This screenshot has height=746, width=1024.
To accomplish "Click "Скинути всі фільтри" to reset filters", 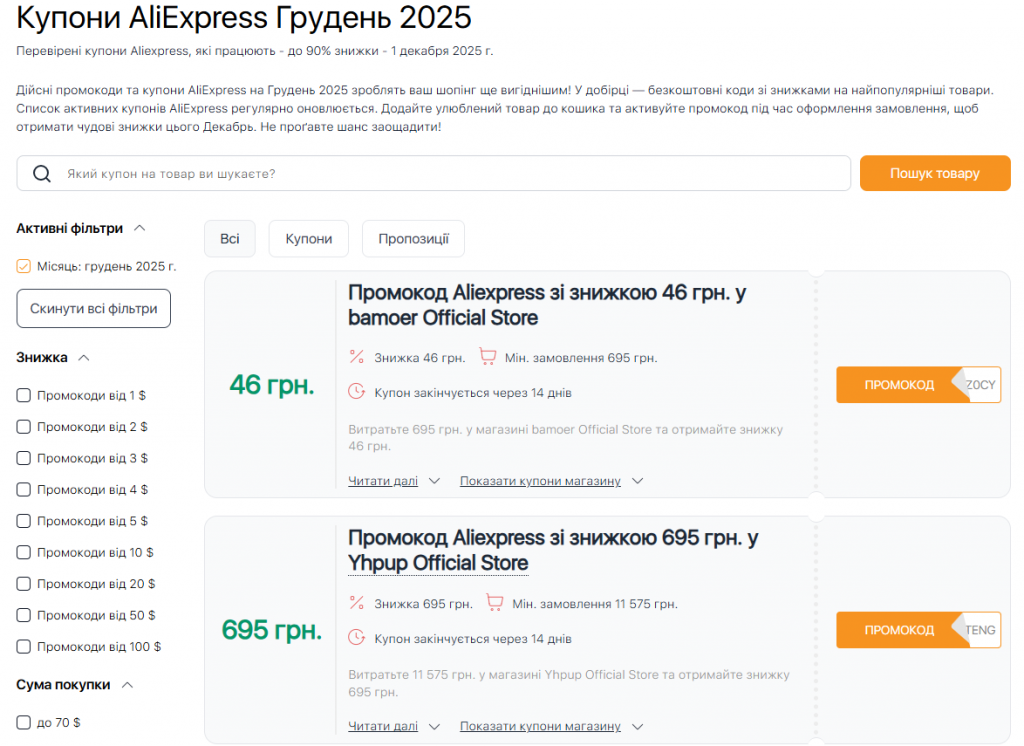I will 93,308.
